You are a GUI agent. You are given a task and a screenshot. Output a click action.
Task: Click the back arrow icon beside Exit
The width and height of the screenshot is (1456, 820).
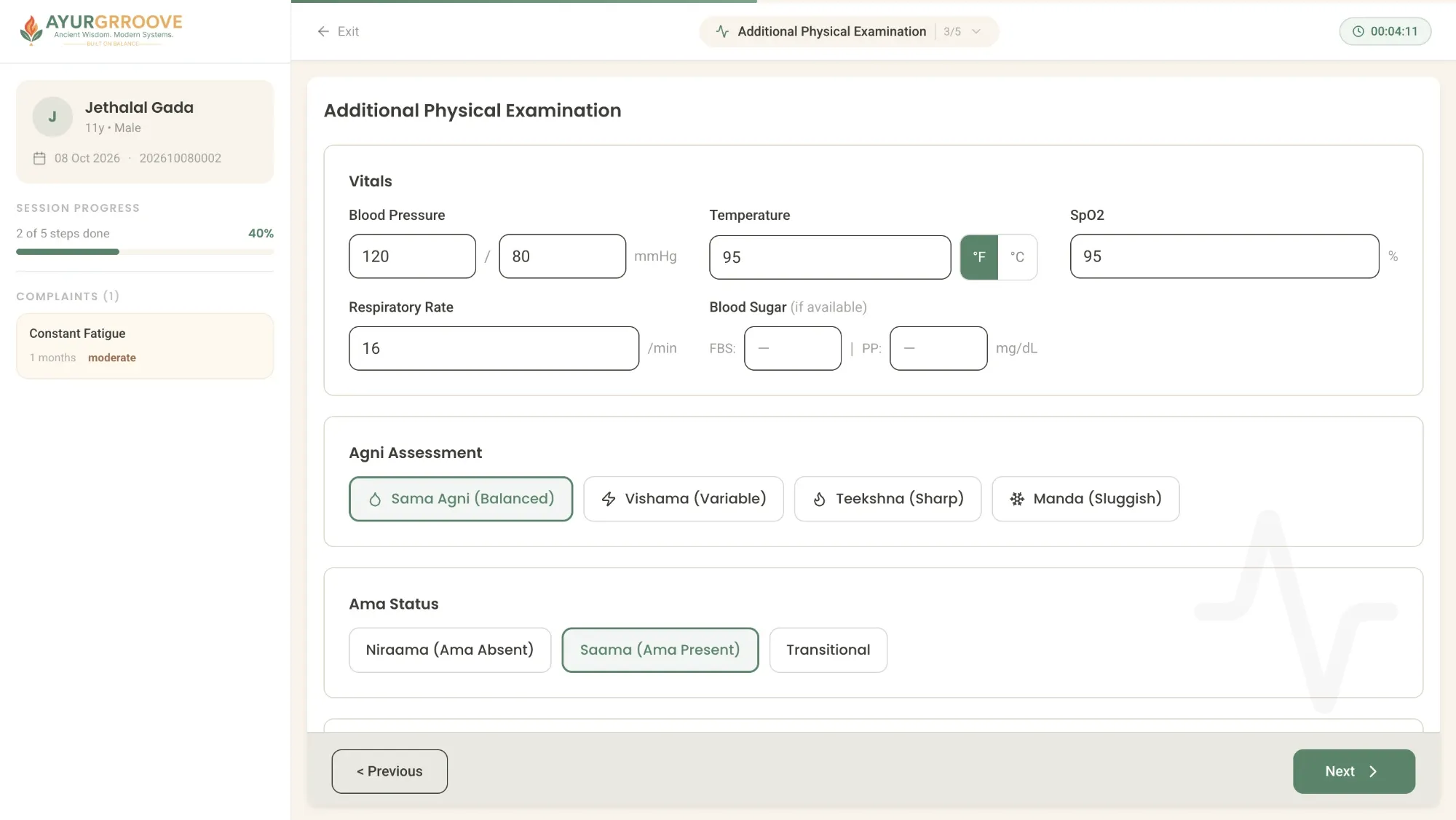click(x=323, y=31)
